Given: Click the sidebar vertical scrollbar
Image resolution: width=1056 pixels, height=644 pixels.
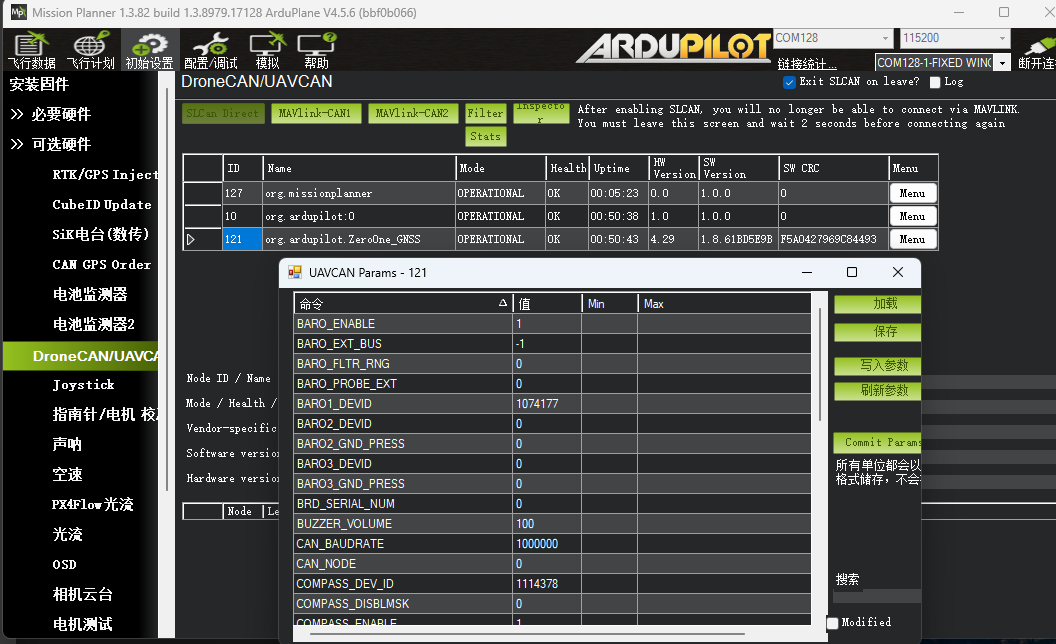Looking at the screenshot, I should [166, 290].
